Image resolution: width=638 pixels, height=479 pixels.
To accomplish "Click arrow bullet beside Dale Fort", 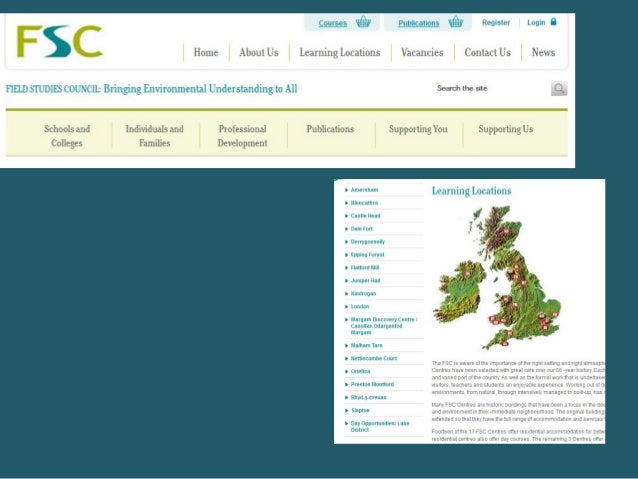I will pyautogui.click(x=346, y=229).
